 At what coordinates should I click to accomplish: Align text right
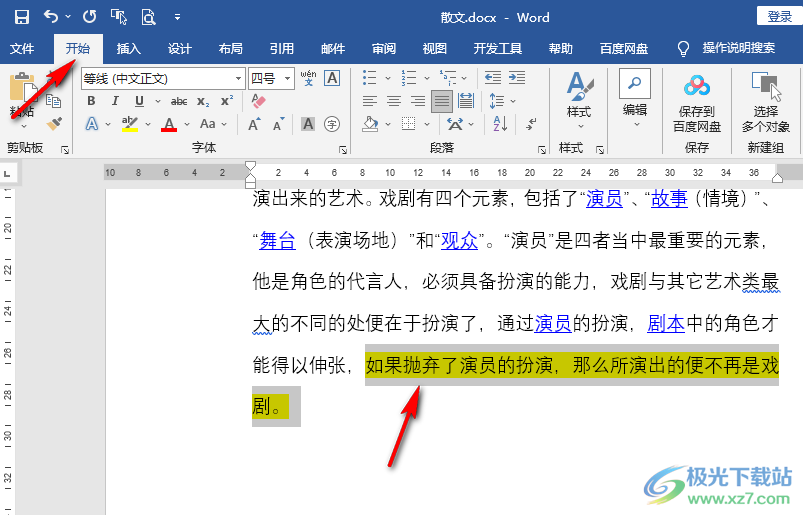418,101
